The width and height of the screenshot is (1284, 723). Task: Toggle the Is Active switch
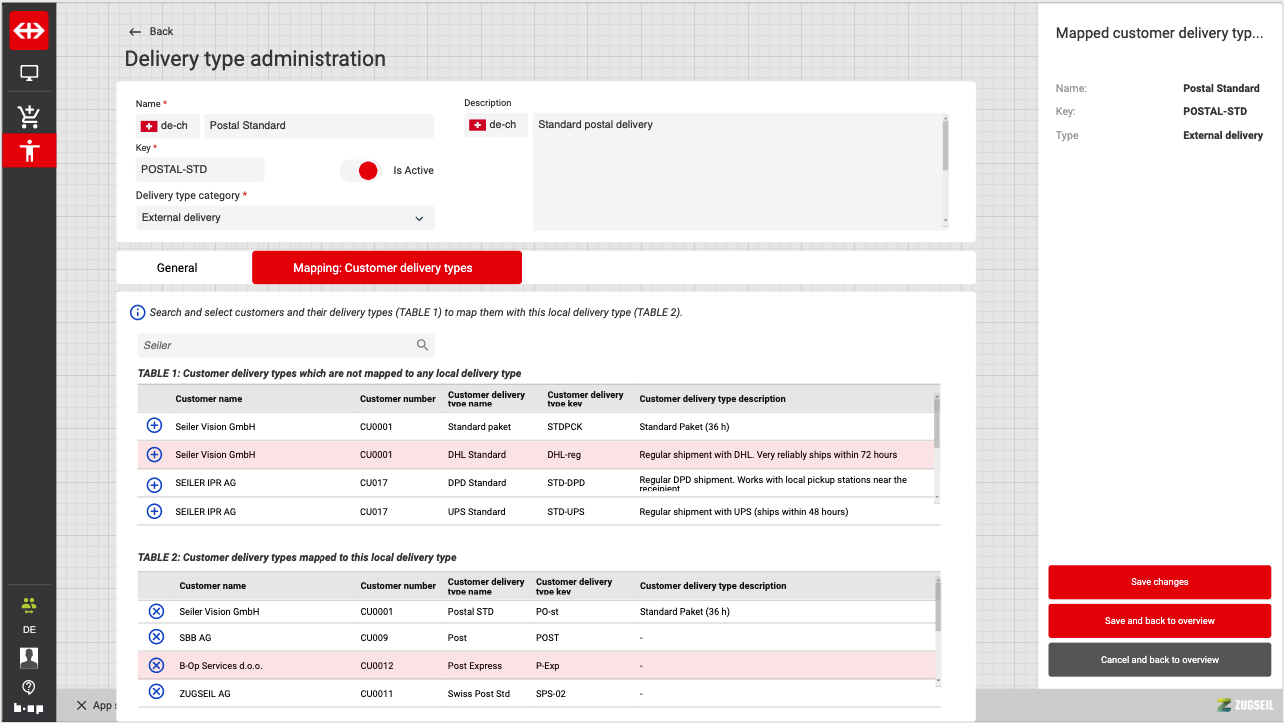(360, 170)
